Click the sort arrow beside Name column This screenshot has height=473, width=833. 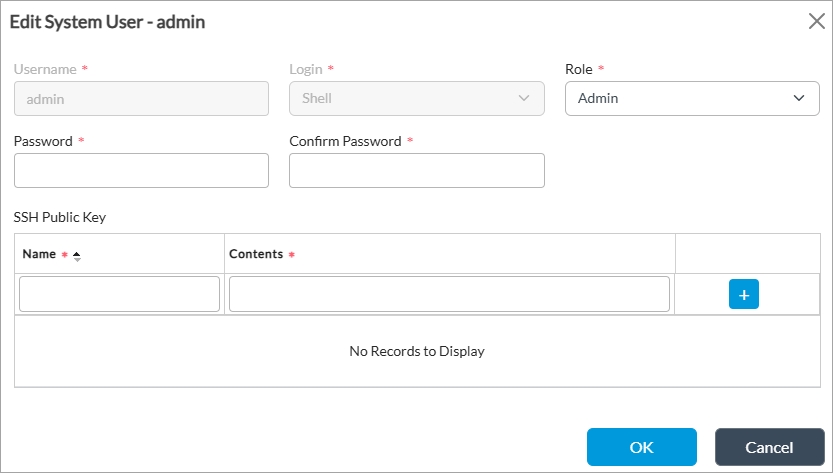click(77, 256)
